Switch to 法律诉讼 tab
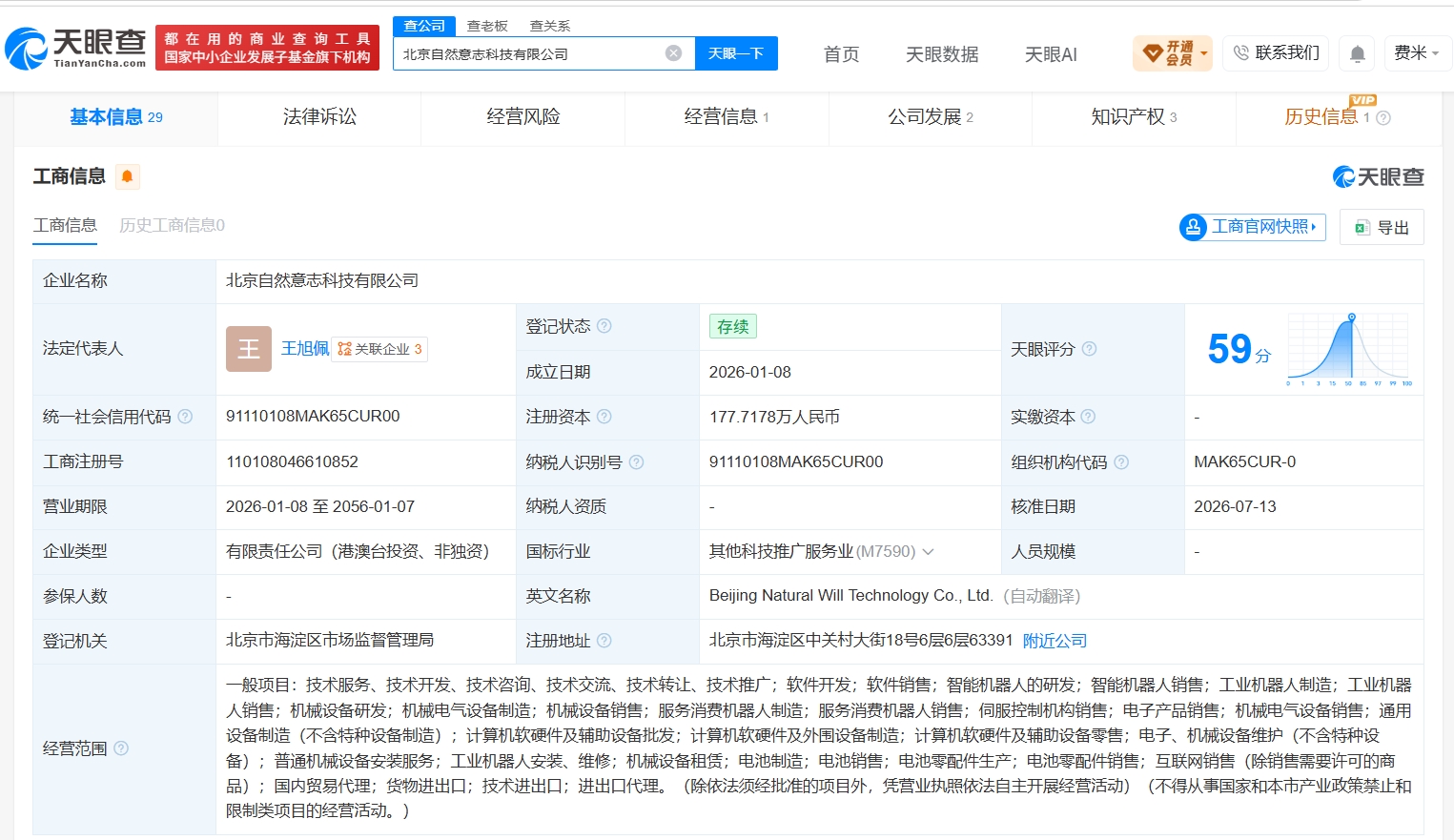 [319, 117]
